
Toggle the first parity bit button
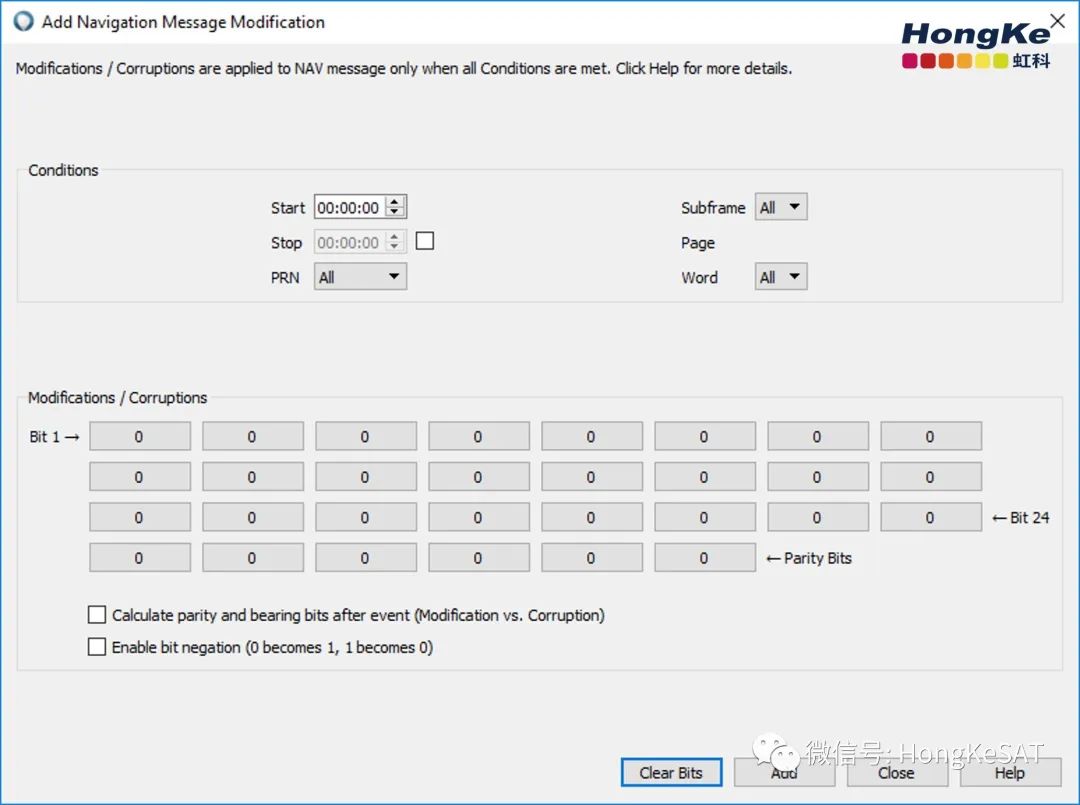click(140, 558)
